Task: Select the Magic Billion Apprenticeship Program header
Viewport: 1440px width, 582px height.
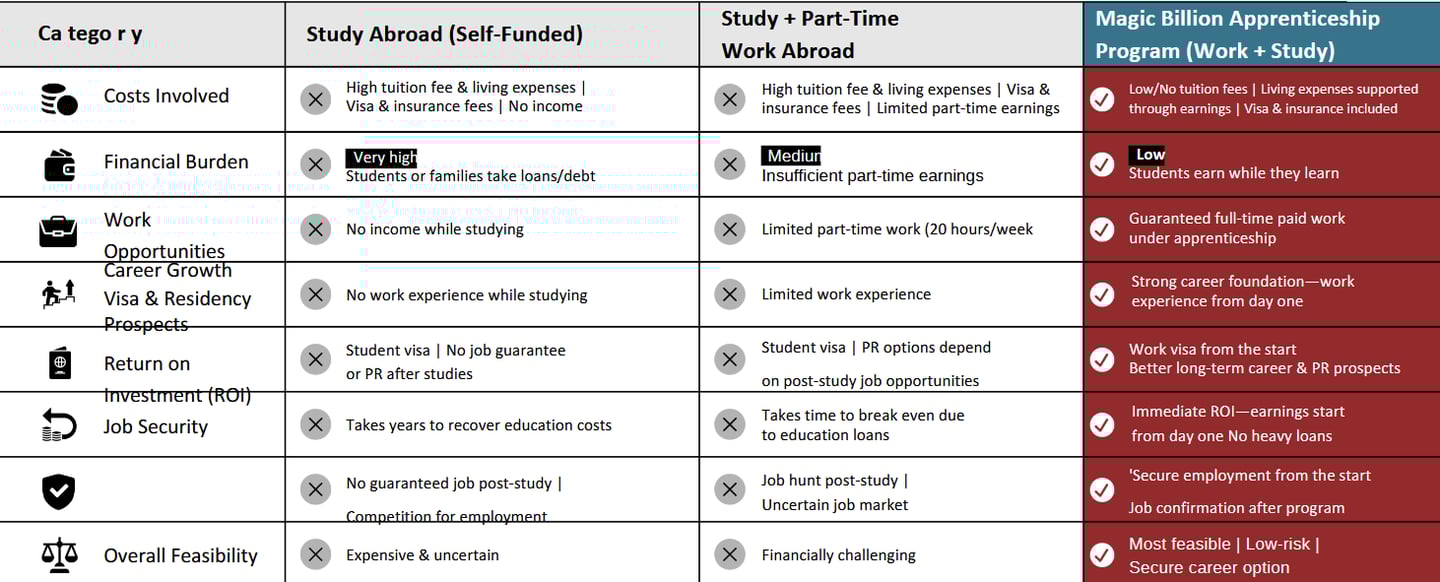Action: tap(1237, 34)
